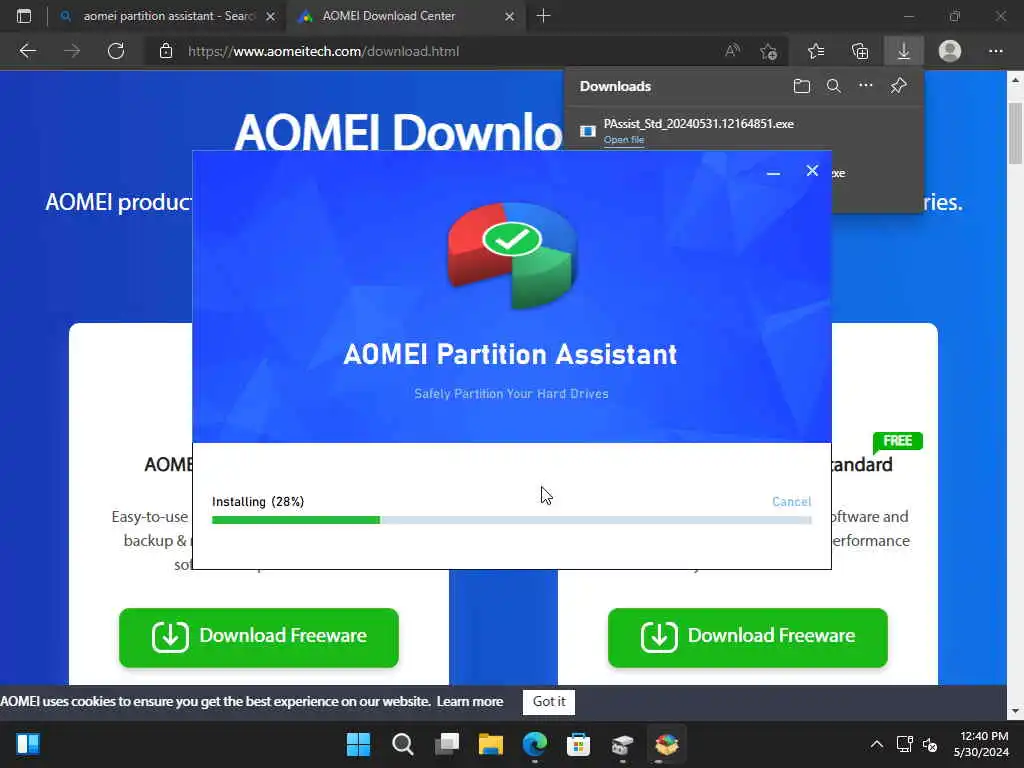The height and width of the screenshot is (768, 1024).
Task: Refresh the AOMEI download page
Action: (x=116, y=51)
